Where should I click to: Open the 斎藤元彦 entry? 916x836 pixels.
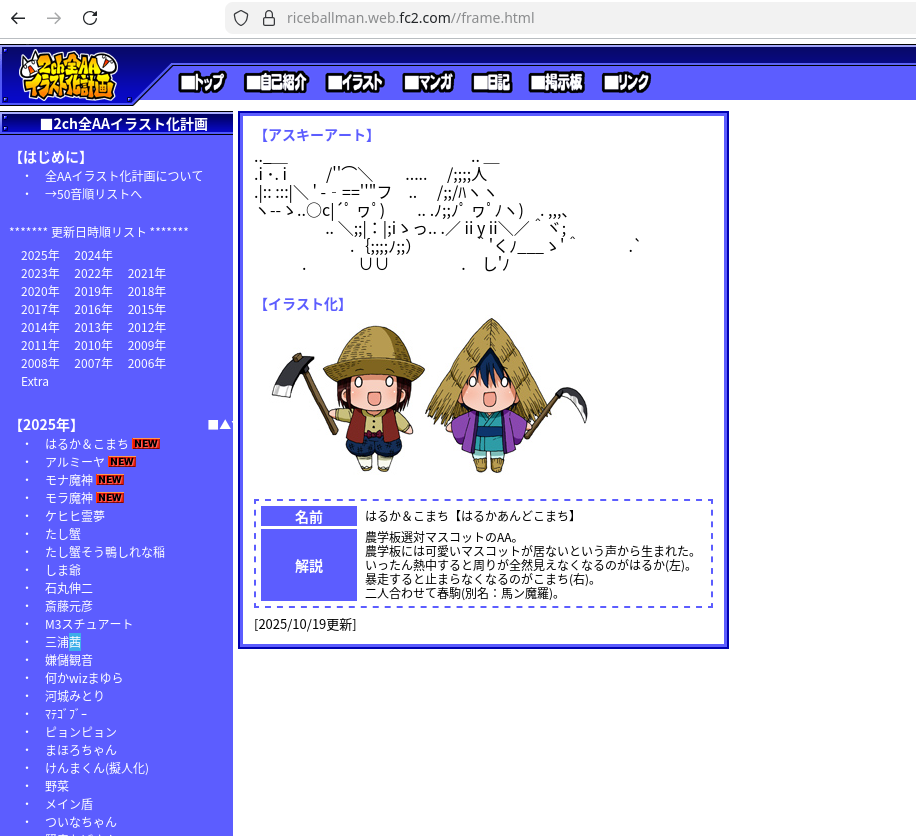pos(69,606)
